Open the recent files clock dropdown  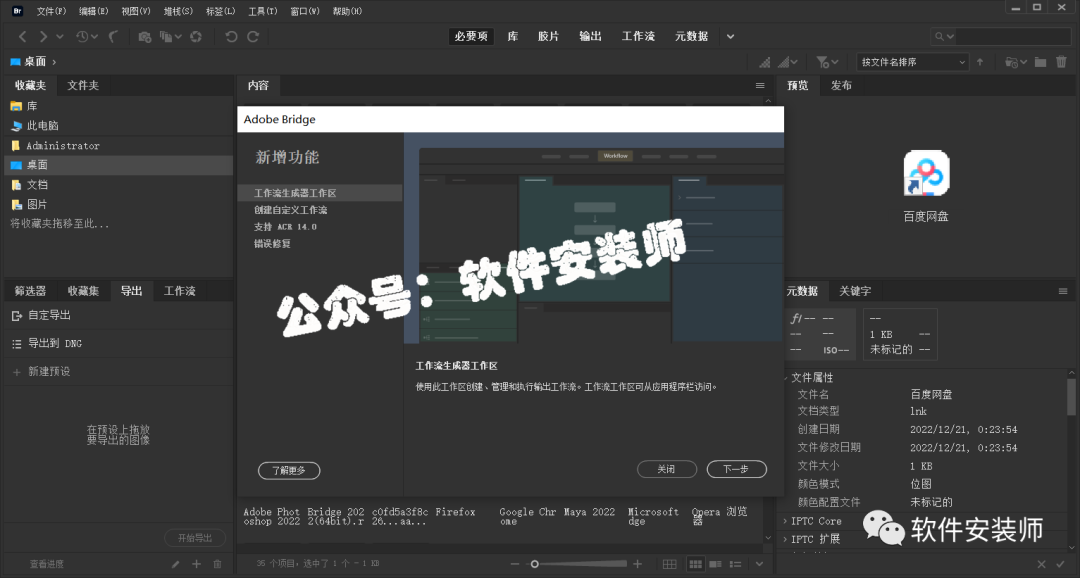point(86,37)
